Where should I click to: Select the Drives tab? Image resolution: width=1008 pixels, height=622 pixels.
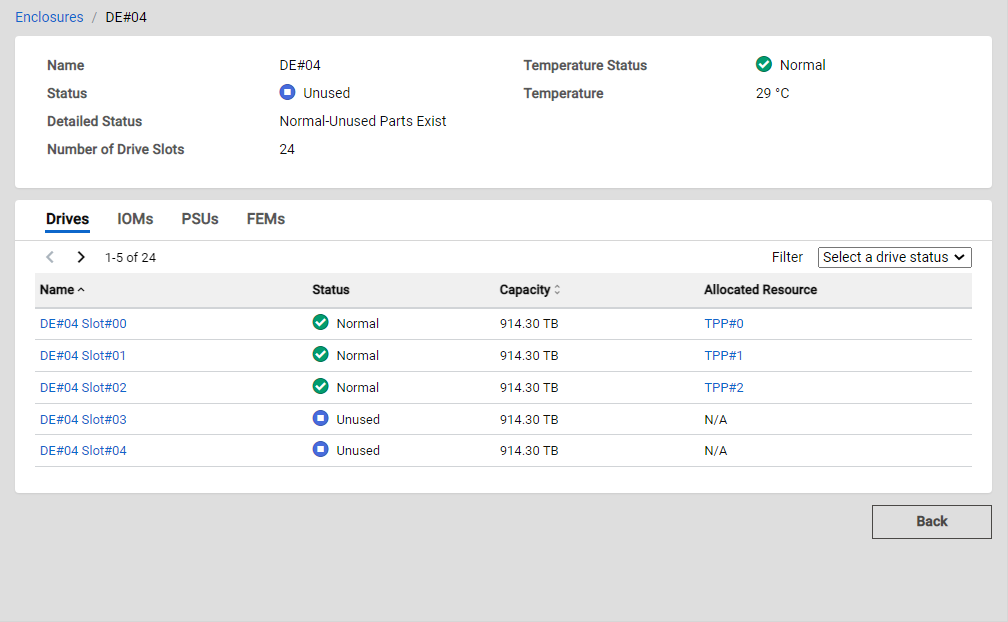(67, 219)
